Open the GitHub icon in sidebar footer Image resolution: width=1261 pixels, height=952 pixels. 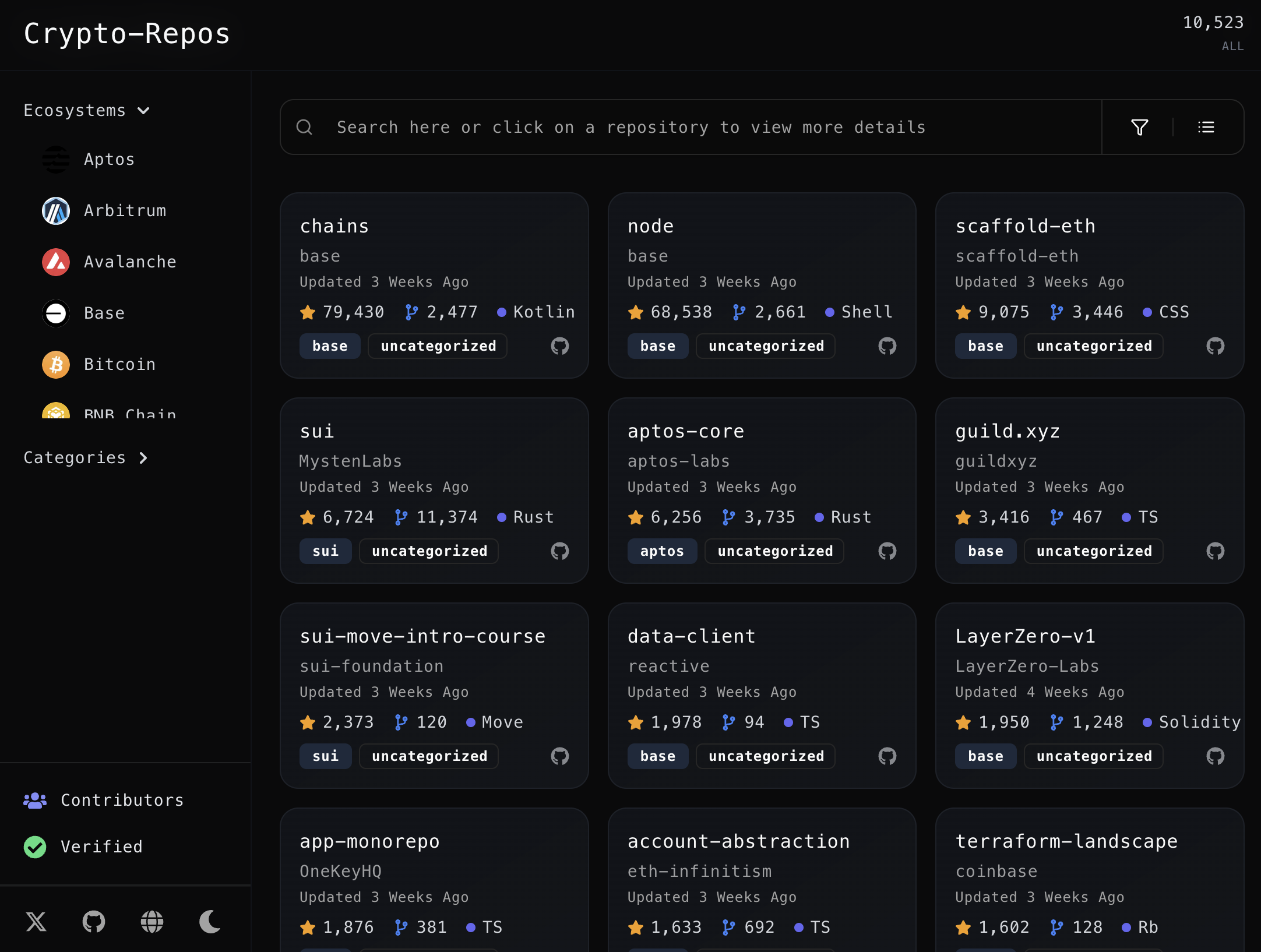pos(94,922)
